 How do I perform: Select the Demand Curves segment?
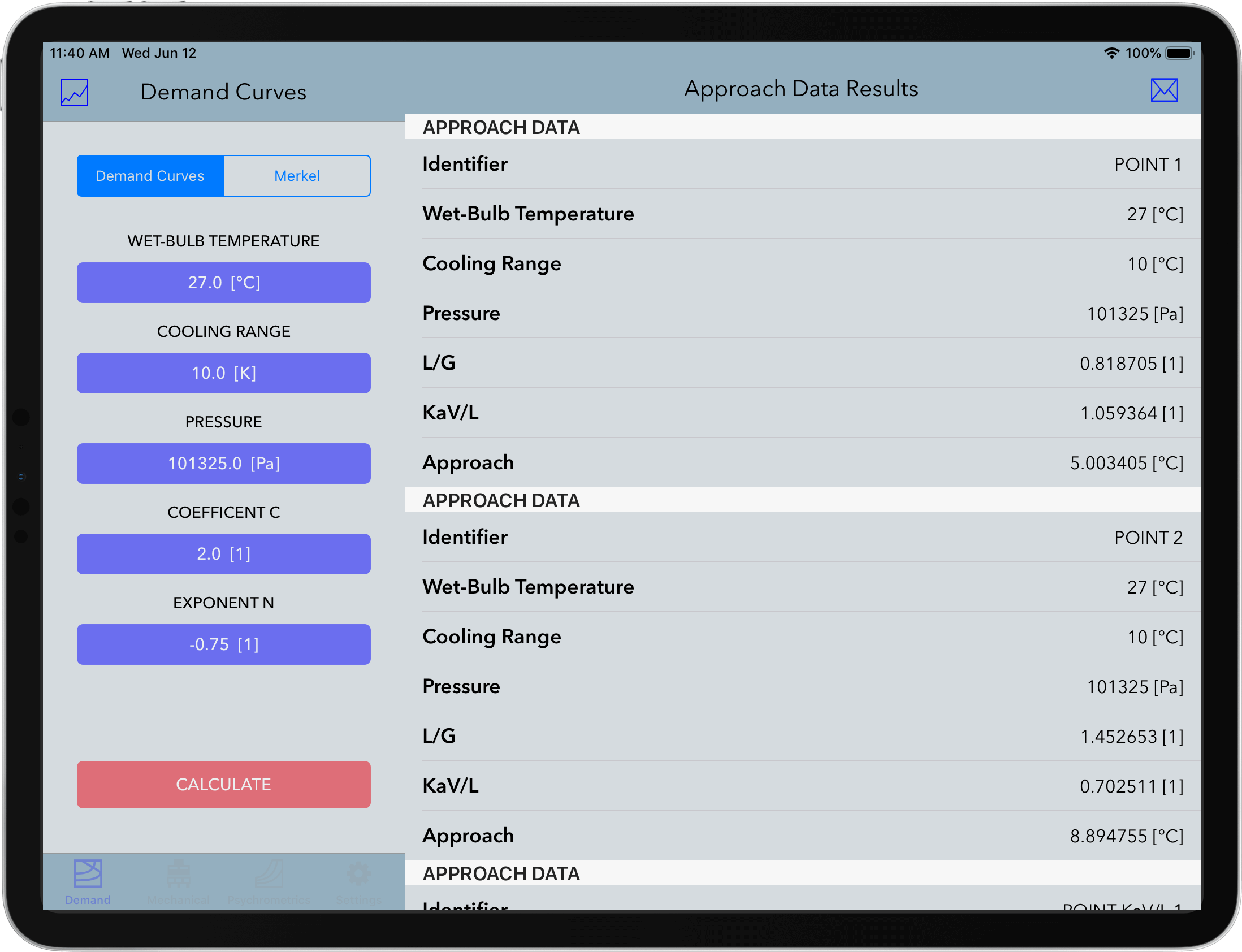(x=150, y=176)
